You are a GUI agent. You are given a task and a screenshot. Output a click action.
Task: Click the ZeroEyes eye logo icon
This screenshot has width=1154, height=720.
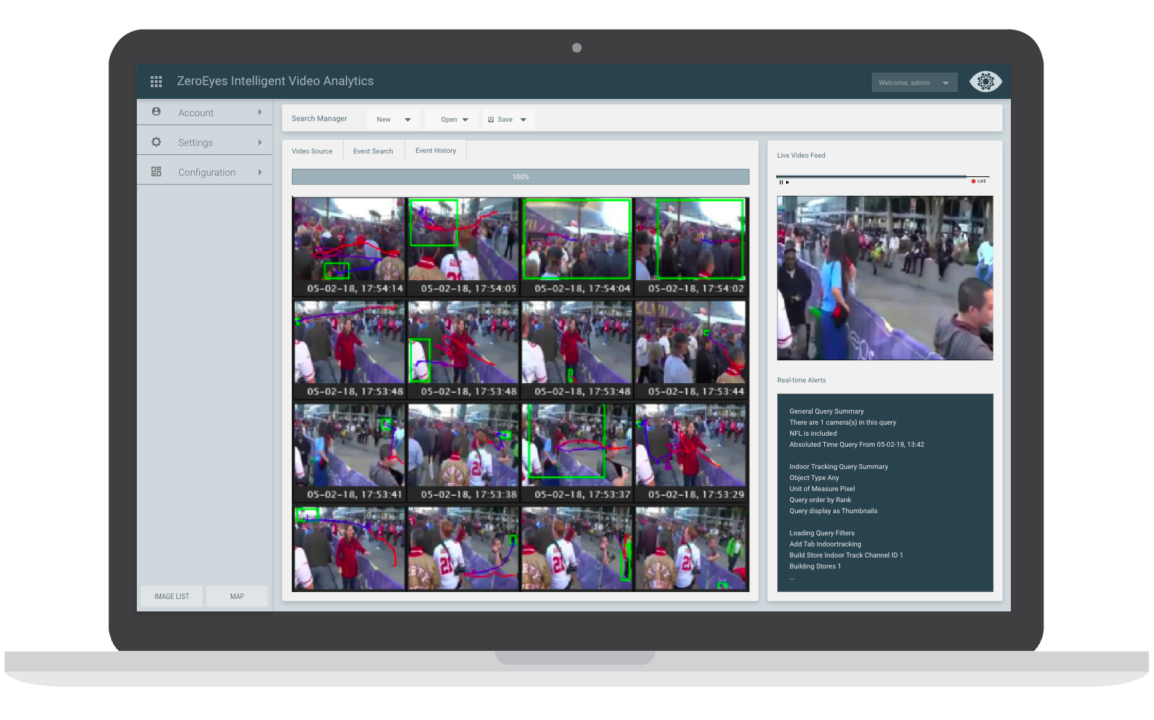[985, 81]
